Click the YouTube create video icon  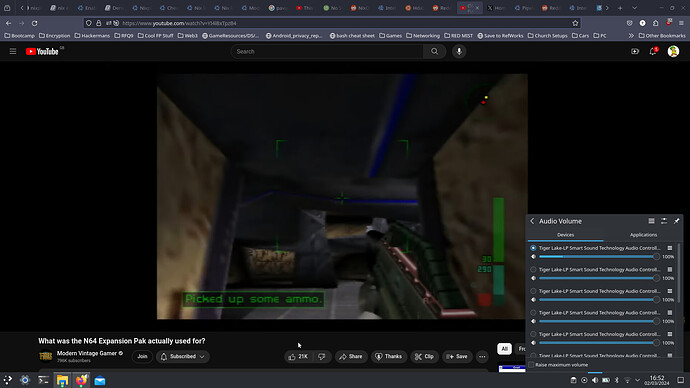[635, 51]
